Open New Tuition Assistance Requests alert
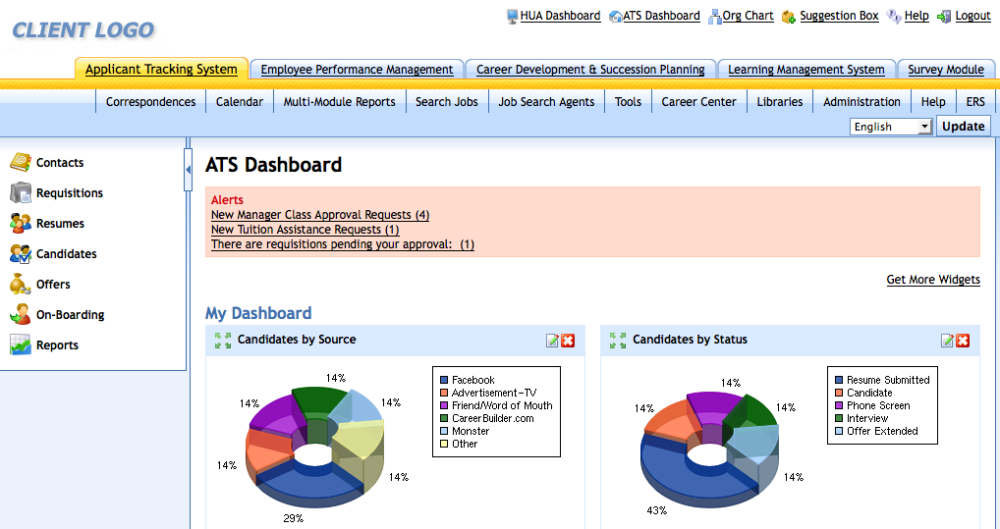The height and width of the screenshot is (529, 1000). point(305,230)
